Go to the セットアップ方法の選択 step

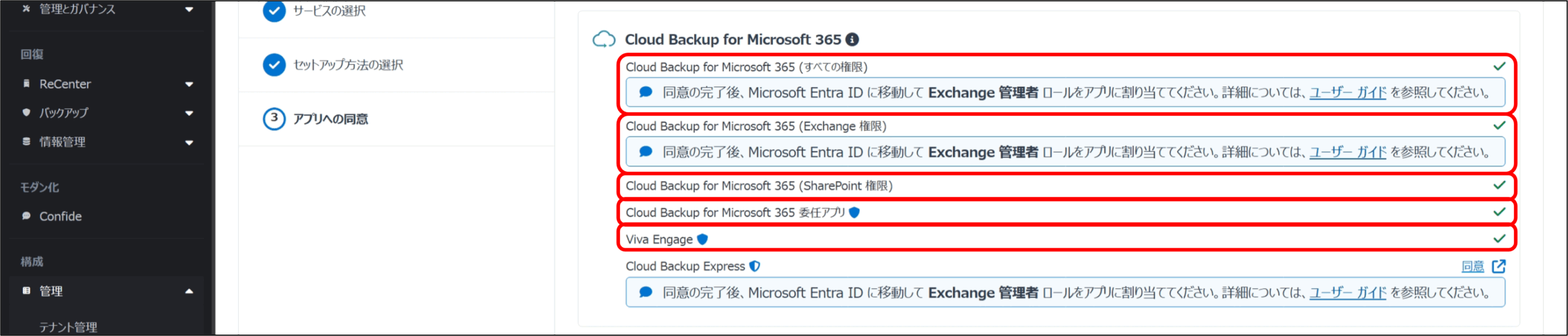click(x=348, y=65)
